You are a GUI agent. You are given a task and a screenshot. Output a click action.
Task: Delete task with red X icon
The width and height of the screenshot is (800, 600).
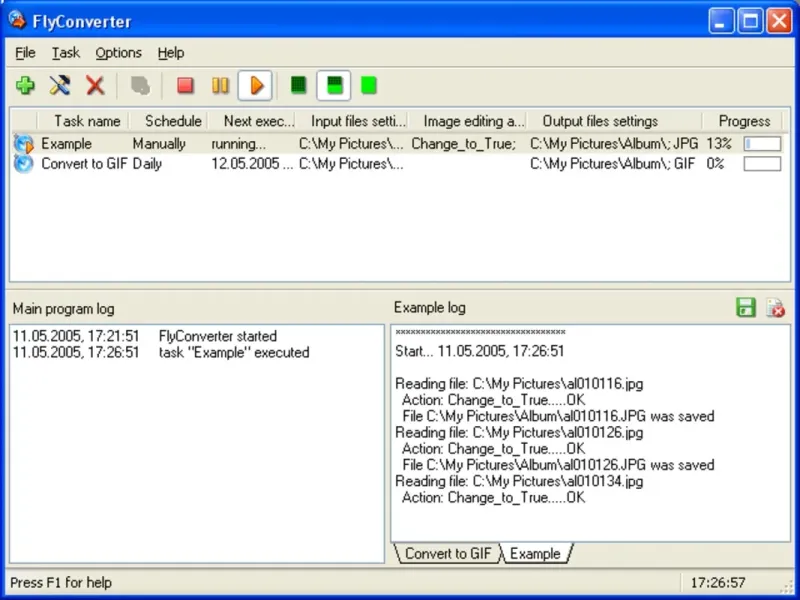(x=95, y=85)
